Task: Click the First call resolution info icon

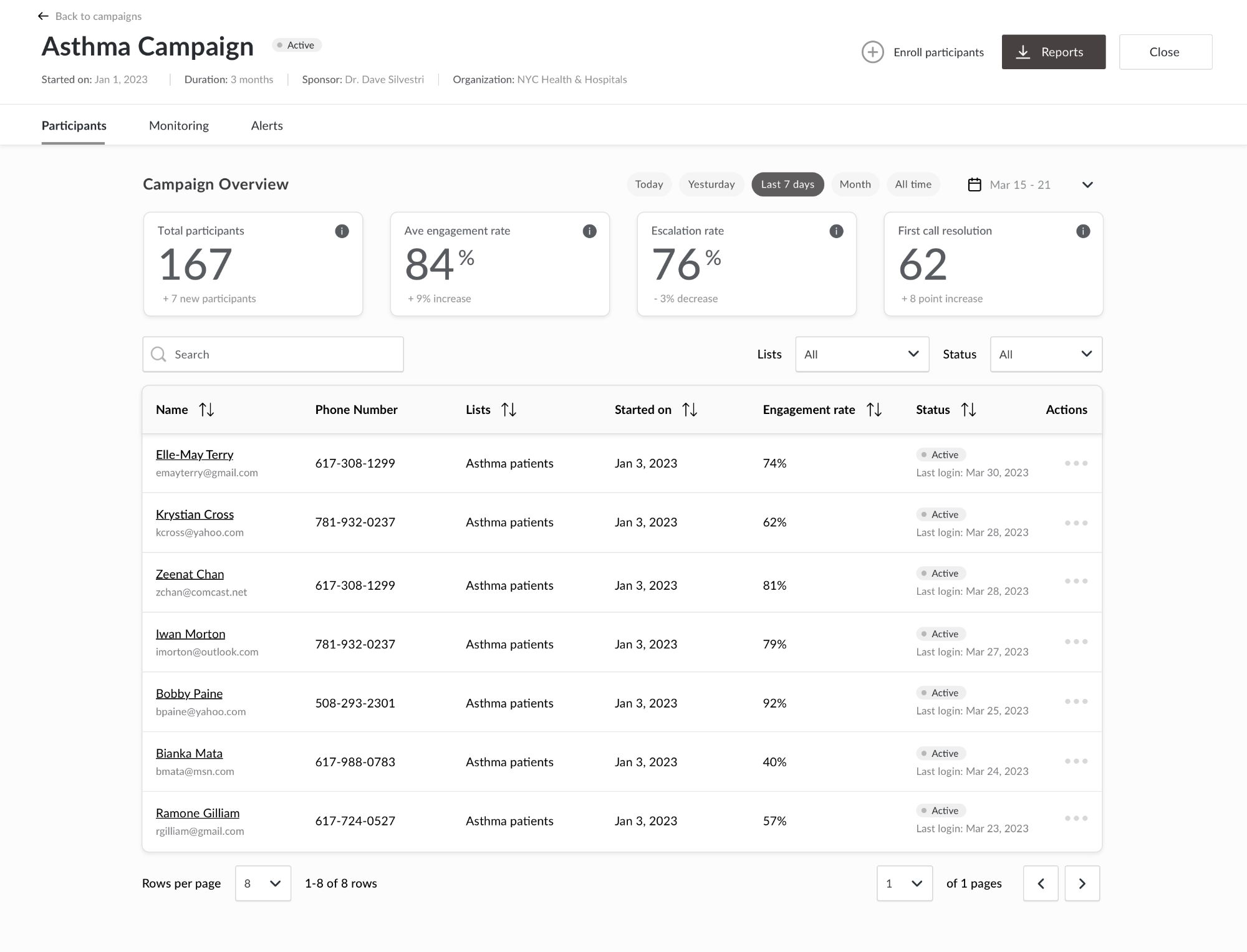Action: (1083, 231)
